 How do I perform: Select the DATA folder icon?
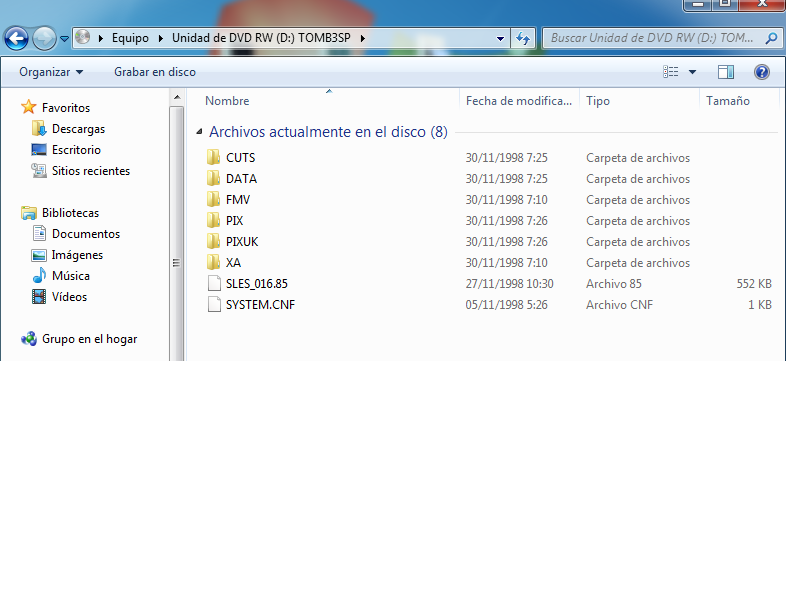click(214, 178)
